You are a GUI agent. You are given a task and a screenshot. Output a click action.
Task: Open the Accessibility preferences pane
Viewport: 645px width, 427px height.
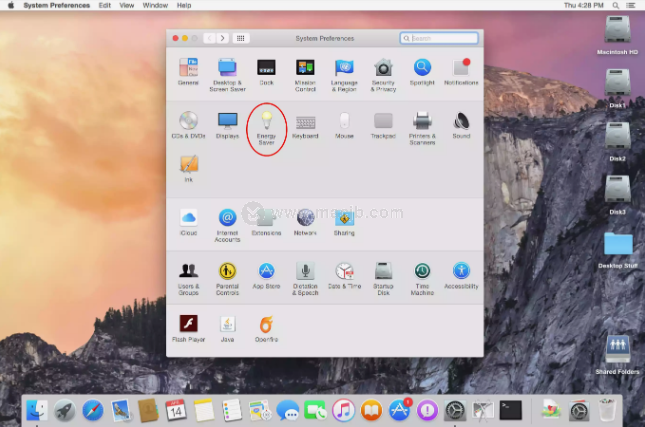tap(461, 275)
